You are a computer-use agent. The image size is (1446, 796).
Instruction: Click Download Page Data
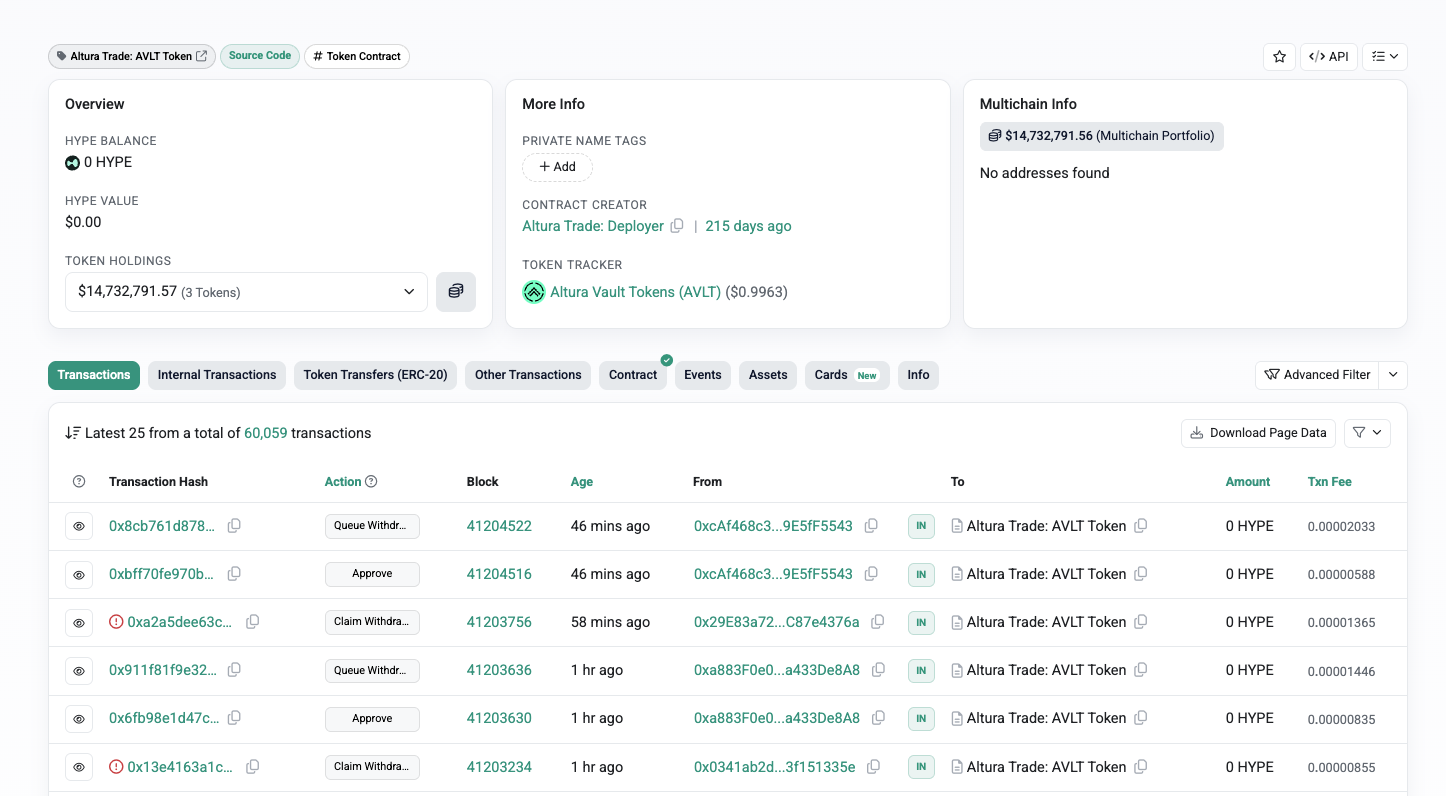(x=1258, y=433)
